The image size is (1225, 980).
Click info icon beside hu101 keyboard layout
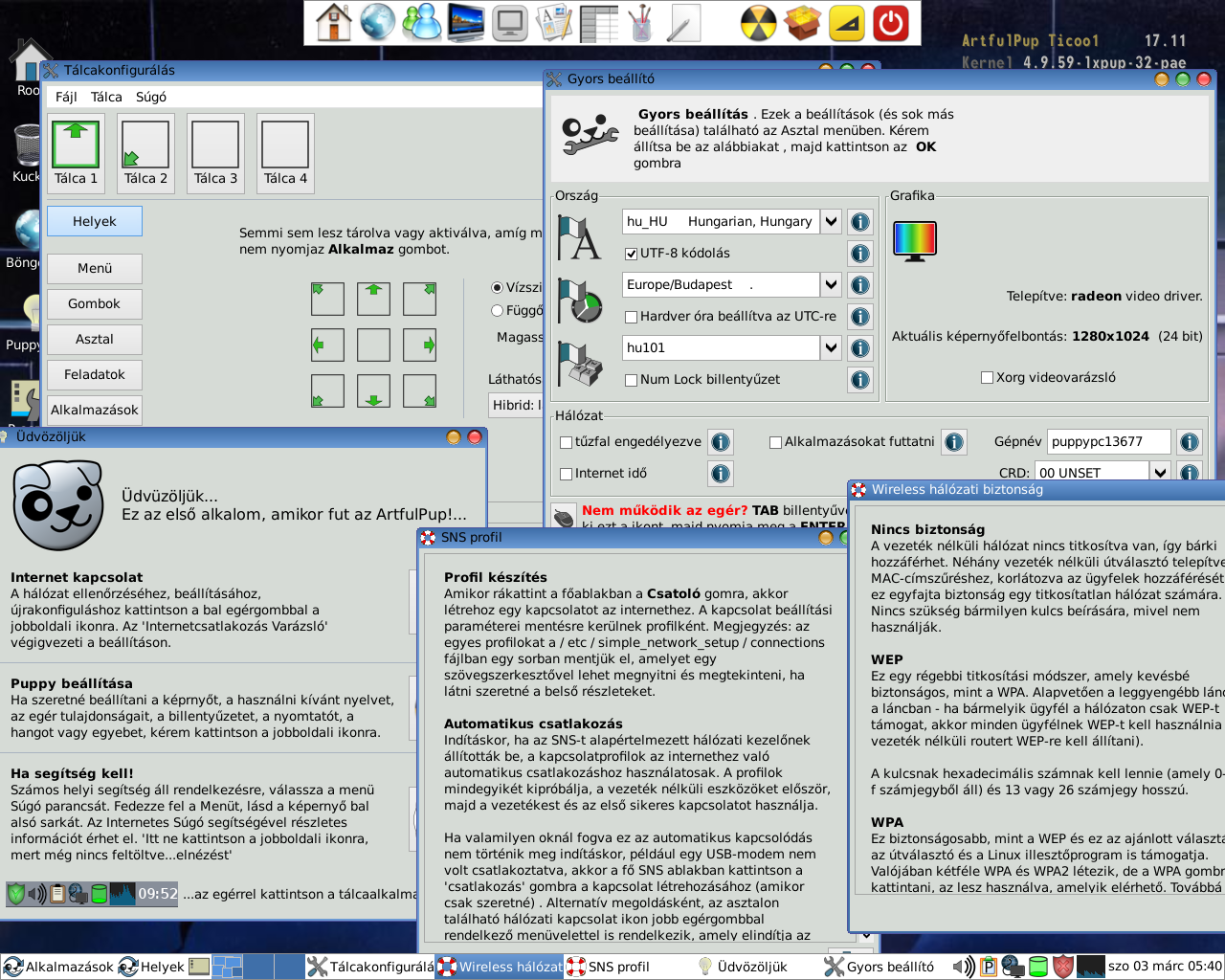click(x=860, y=348)
